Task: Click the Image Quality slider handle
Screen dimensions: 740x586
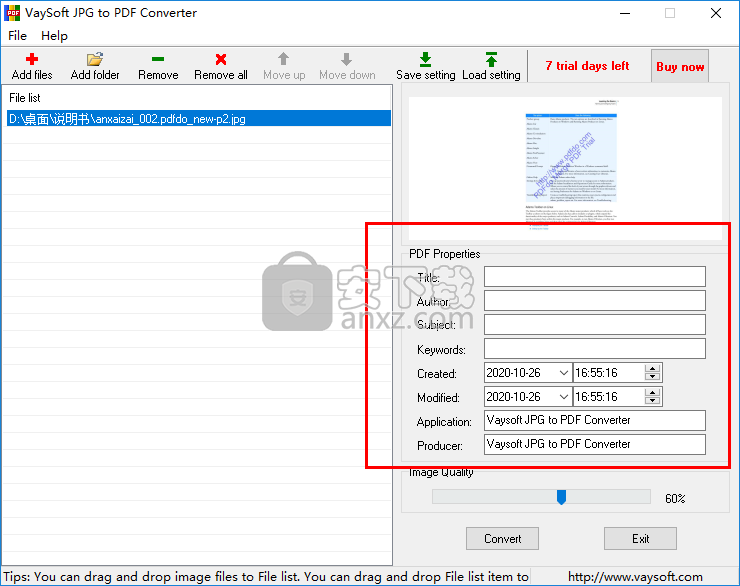Action: [561, 497]
